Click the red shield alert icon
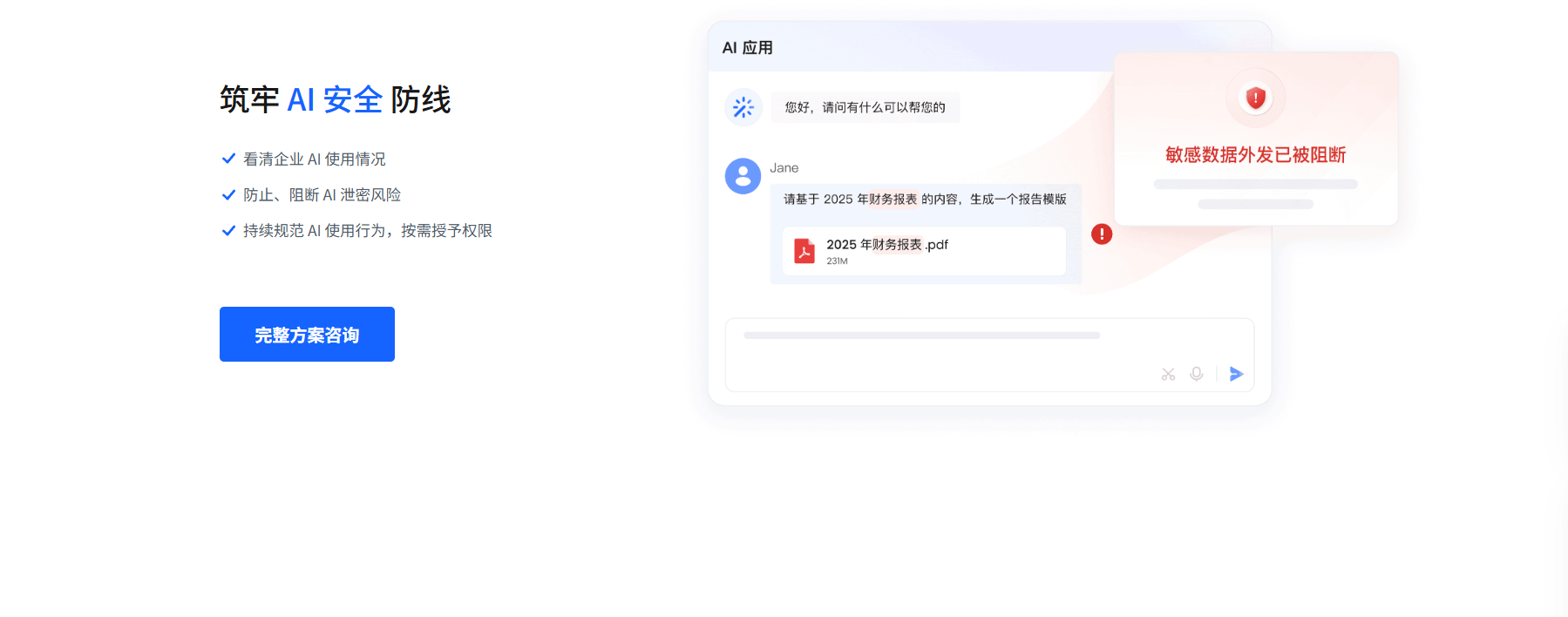The height and width of the screenshot is (617, 1568). [x=1255, y=98]
